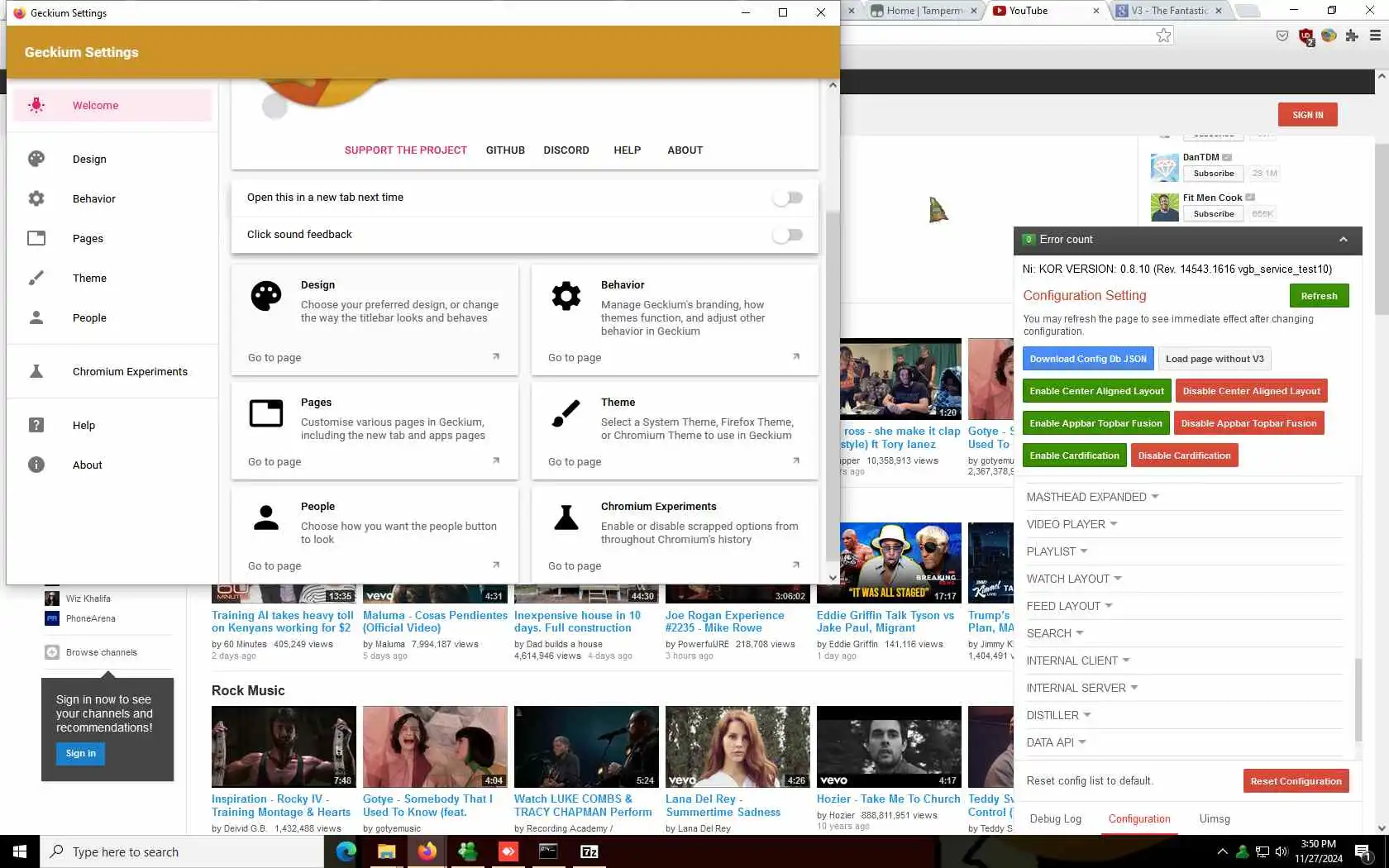Open the Windows notification center icon
The height and width of the screenshot is (868, 1389).
pos(1363,851)
